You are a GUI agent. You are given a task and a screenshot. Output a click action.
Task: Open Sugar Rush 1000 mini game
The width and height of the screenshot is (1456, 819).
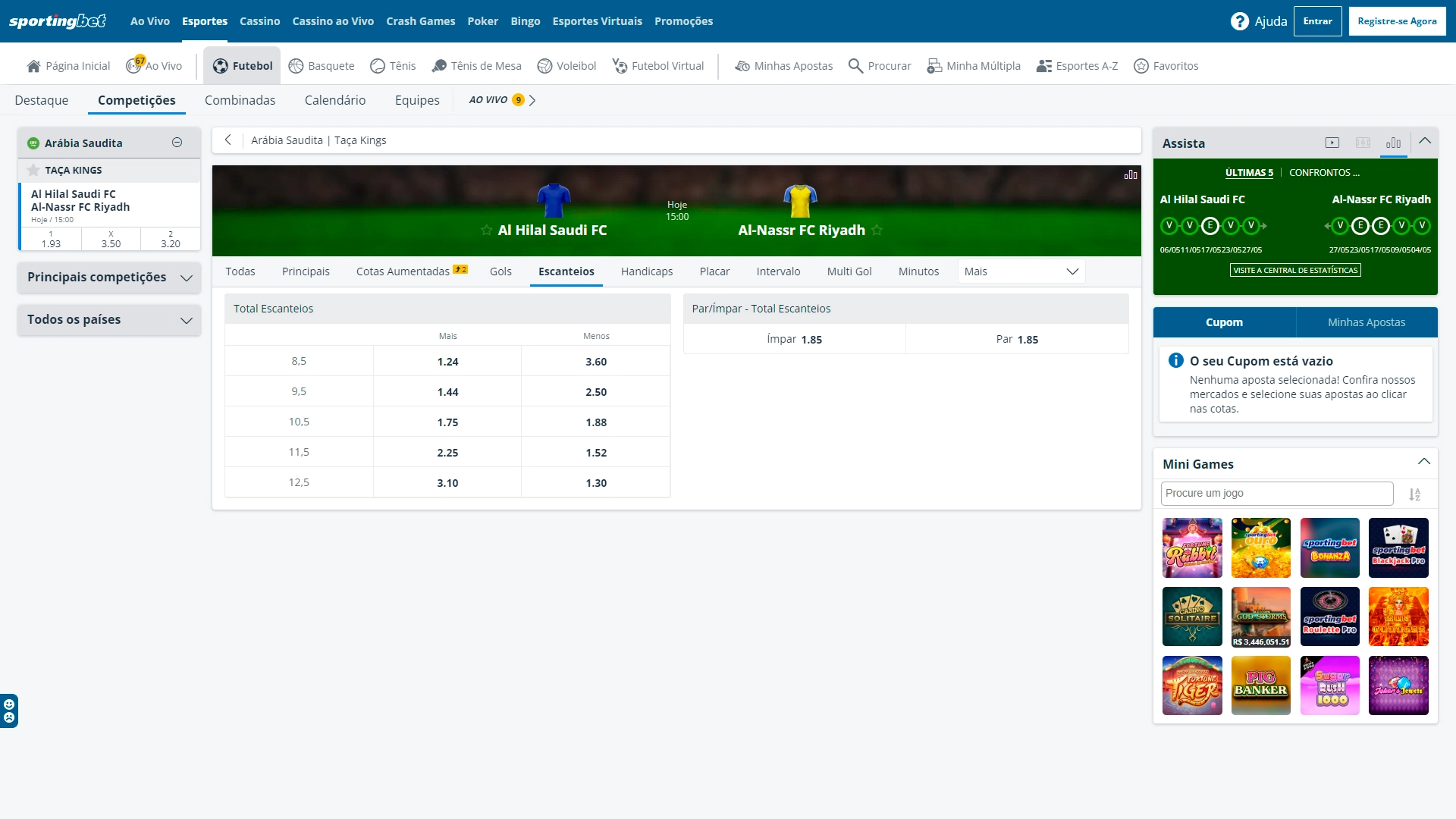coord(1329,686)
